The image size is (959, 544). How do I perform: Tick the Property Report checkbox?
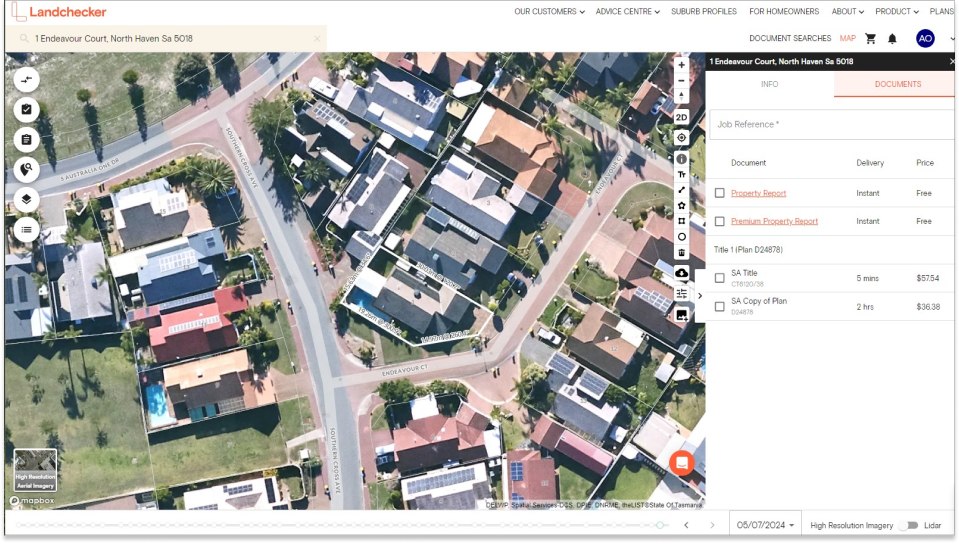click(x=719, y=193)
